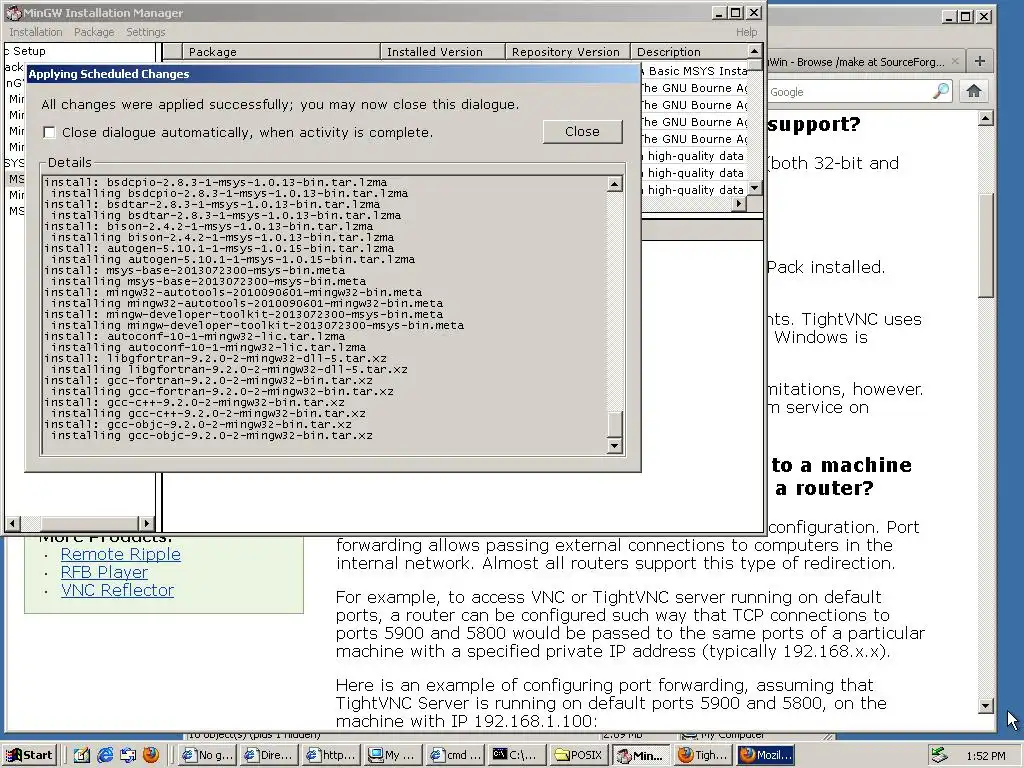The height and width of the screenshot is (768, 1024).
Task: Click 'A Basic MSYS Insta' description cell
Action: [694, 71]
